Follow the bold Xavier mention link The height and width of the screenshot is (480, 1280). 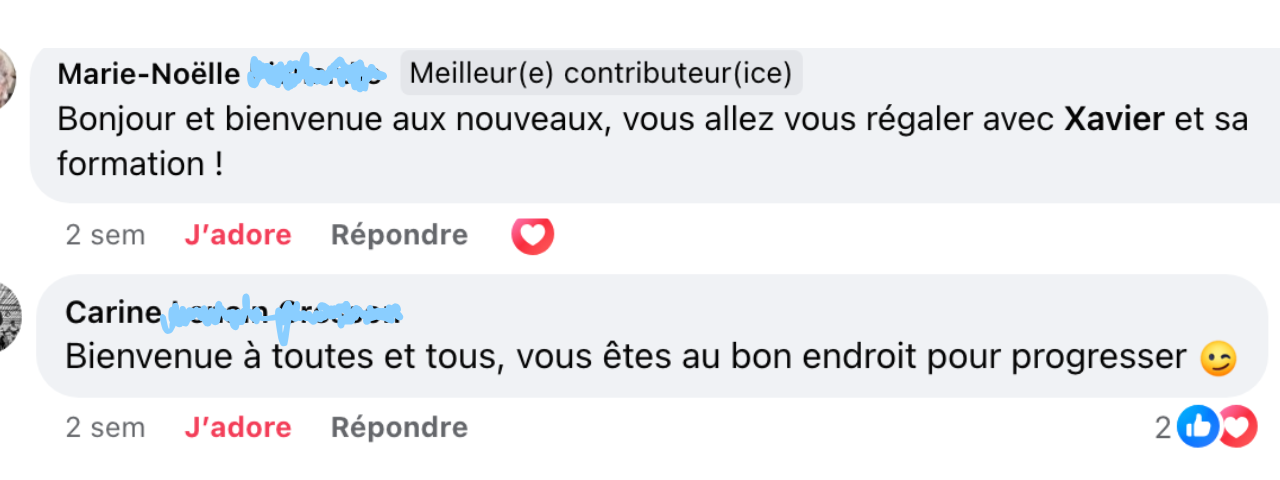pyautogui.click(x=1115, y=120)
